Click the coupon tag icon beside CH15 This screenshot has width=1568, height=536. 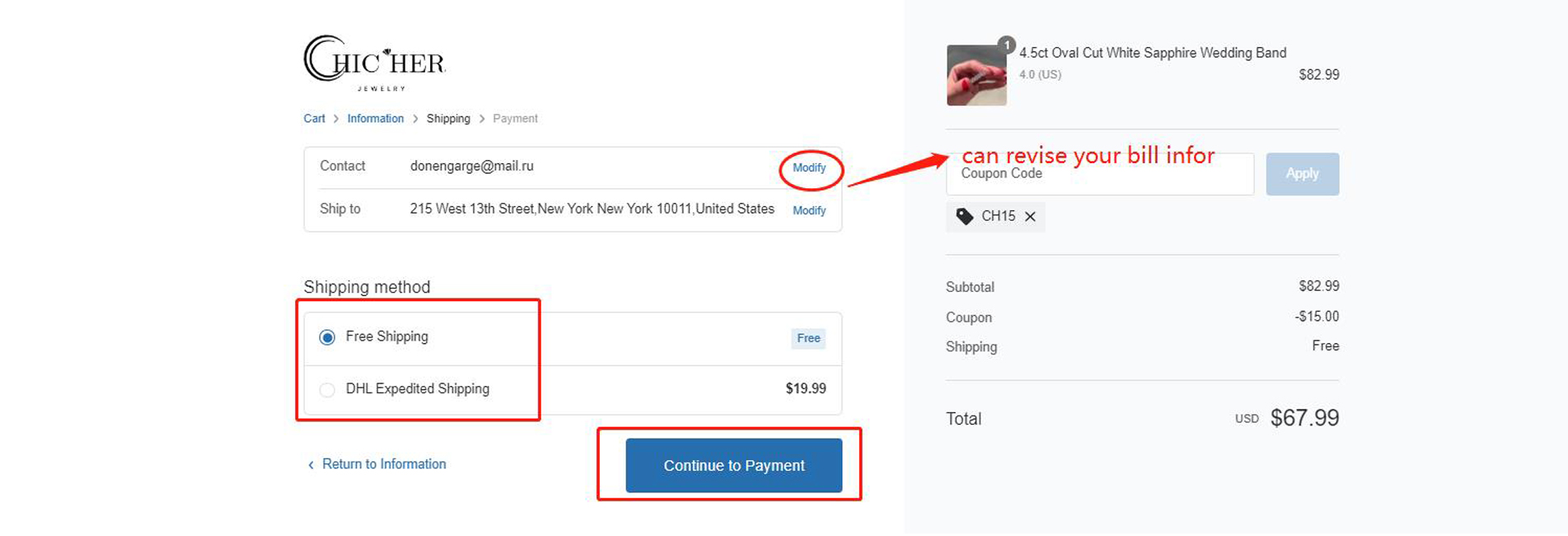click(964, 217)
